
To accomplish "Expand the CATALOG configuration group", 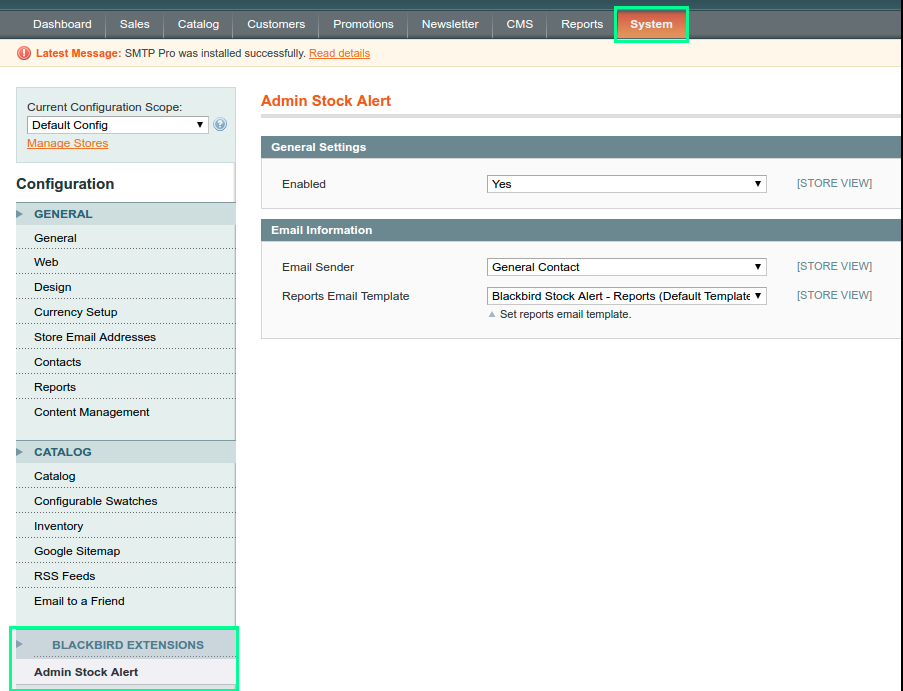I will [126, 452].
